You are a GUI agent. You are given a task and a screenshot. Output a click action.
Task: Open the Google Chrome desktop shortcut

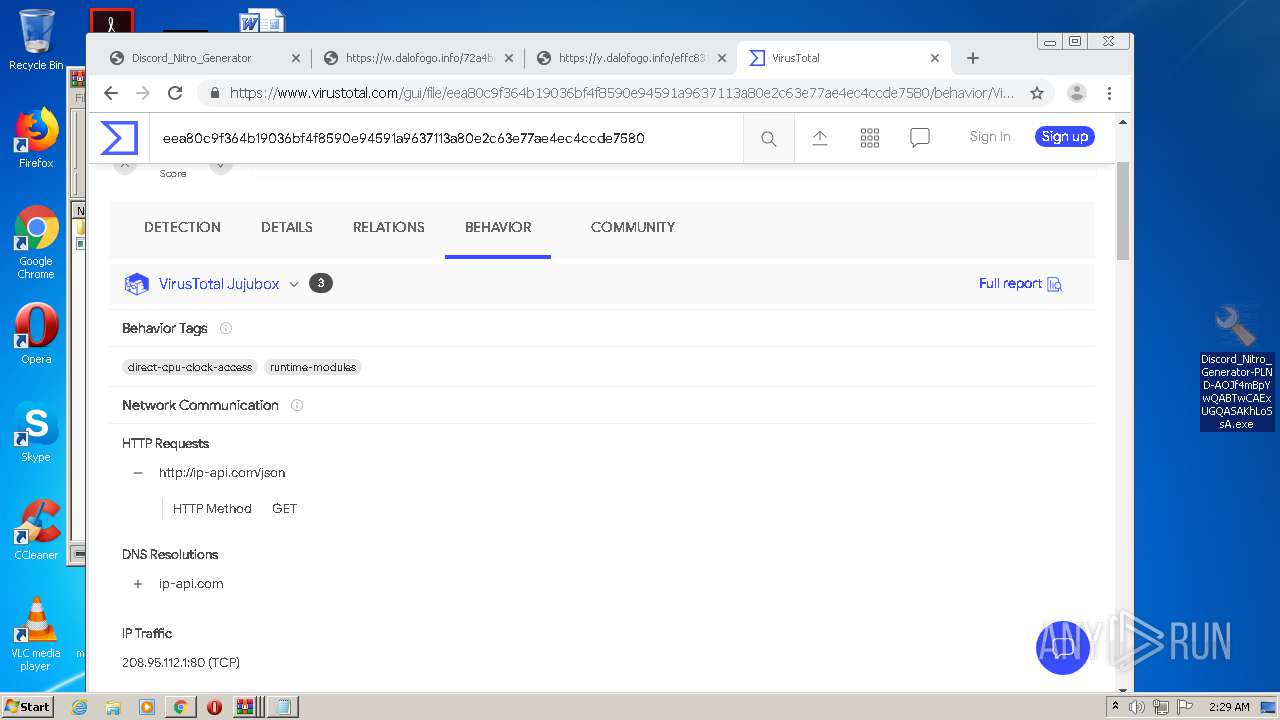click(x=36, y=242)
